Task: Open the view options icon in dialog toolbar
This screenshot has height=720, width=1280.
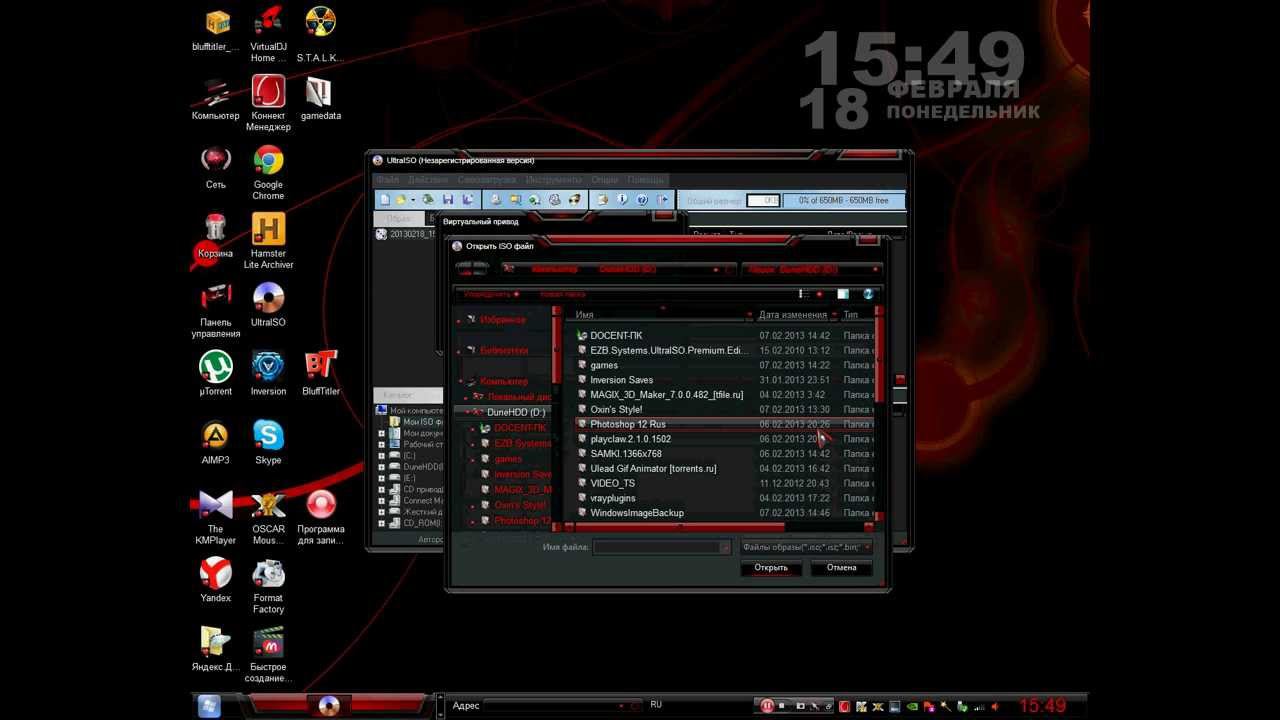Action: [804, 294]
